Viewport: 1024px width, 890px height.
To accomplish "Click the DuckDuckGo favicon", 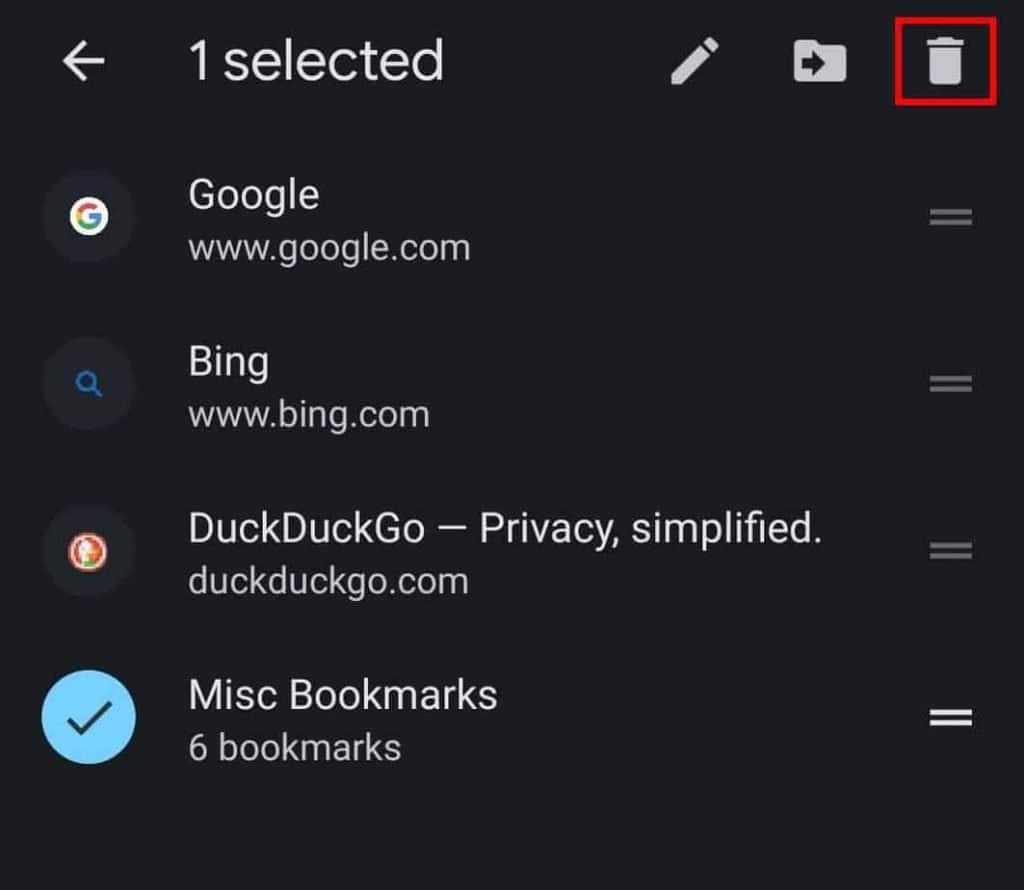I will (88, 550).
